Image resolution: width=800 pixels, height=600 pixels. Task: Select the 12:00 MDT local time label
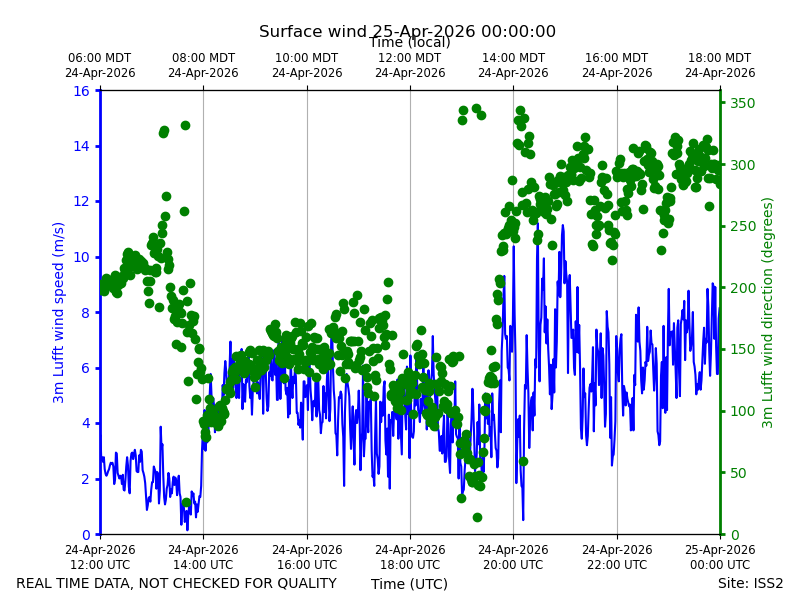tap(410, 65)
